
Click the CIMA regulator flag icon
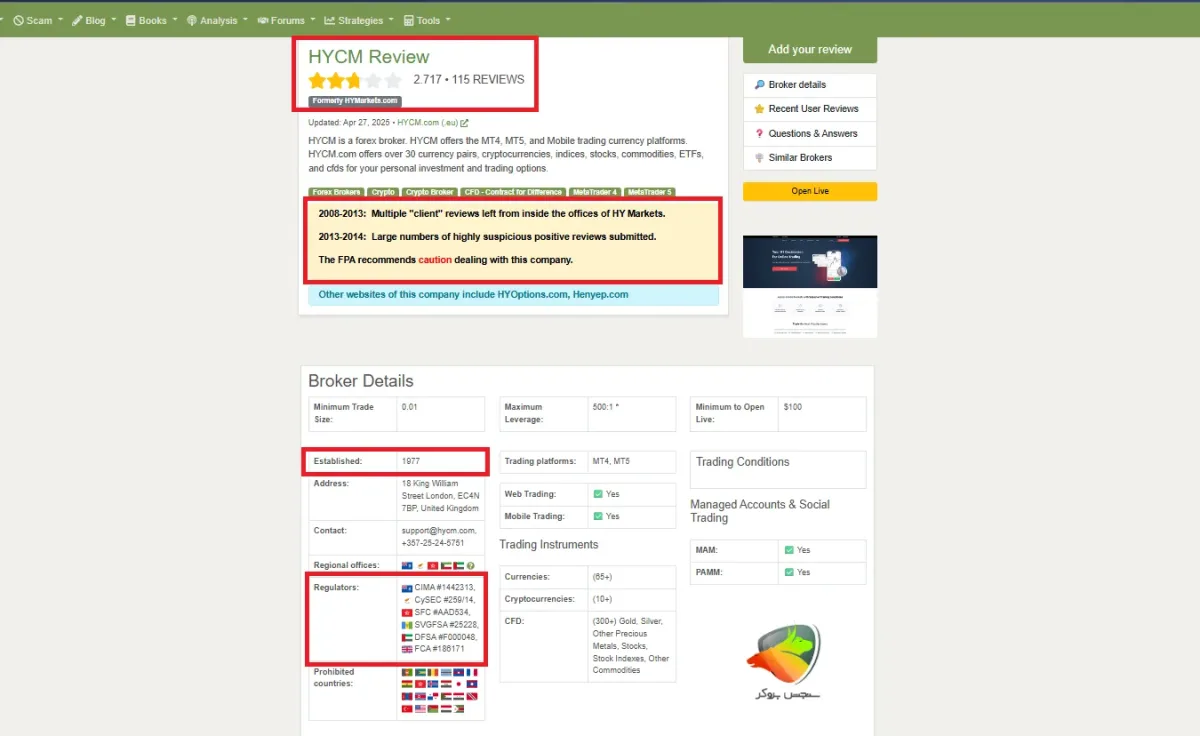[407, 588]
